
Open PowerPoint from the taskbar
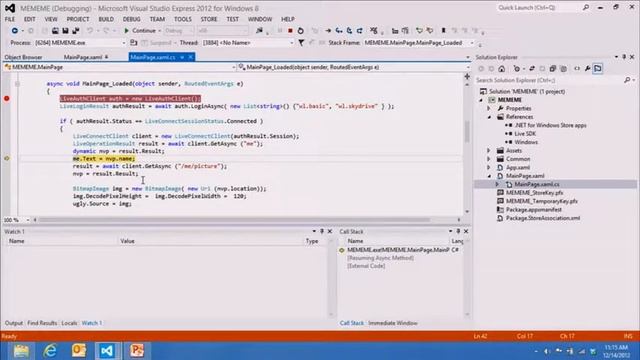[x=137, y=351]
